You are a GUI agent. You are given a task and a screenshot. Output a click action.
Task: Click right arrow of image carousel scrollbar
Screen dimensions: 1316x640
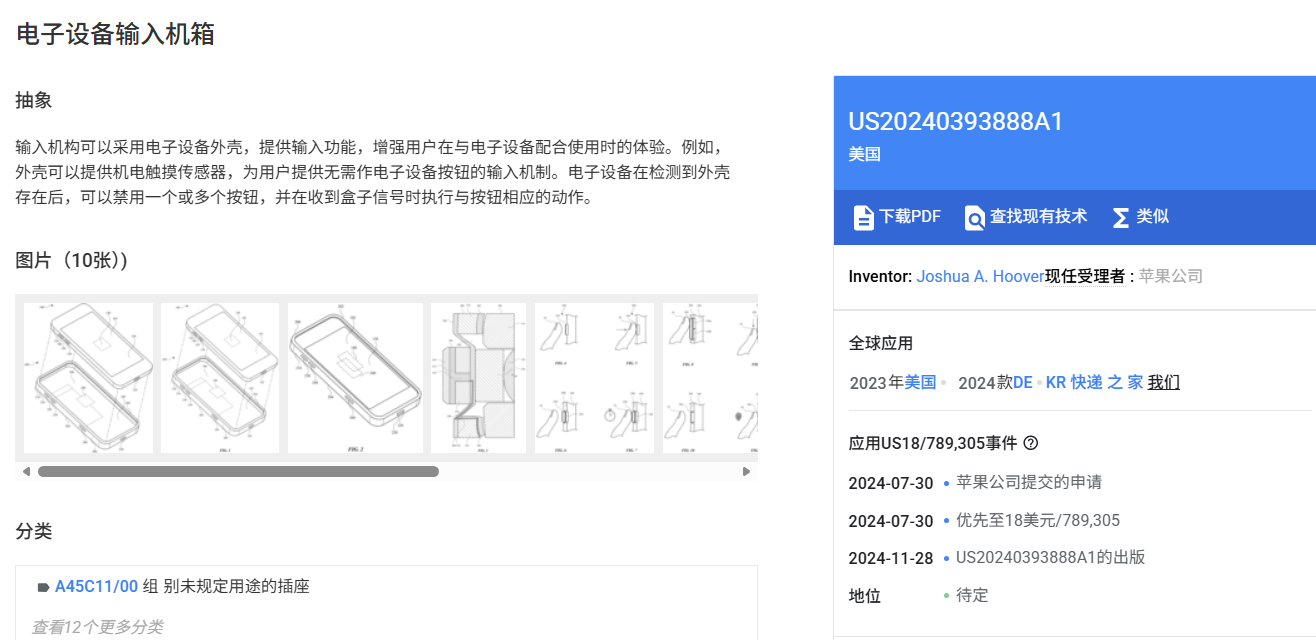[x=746, y=471]
